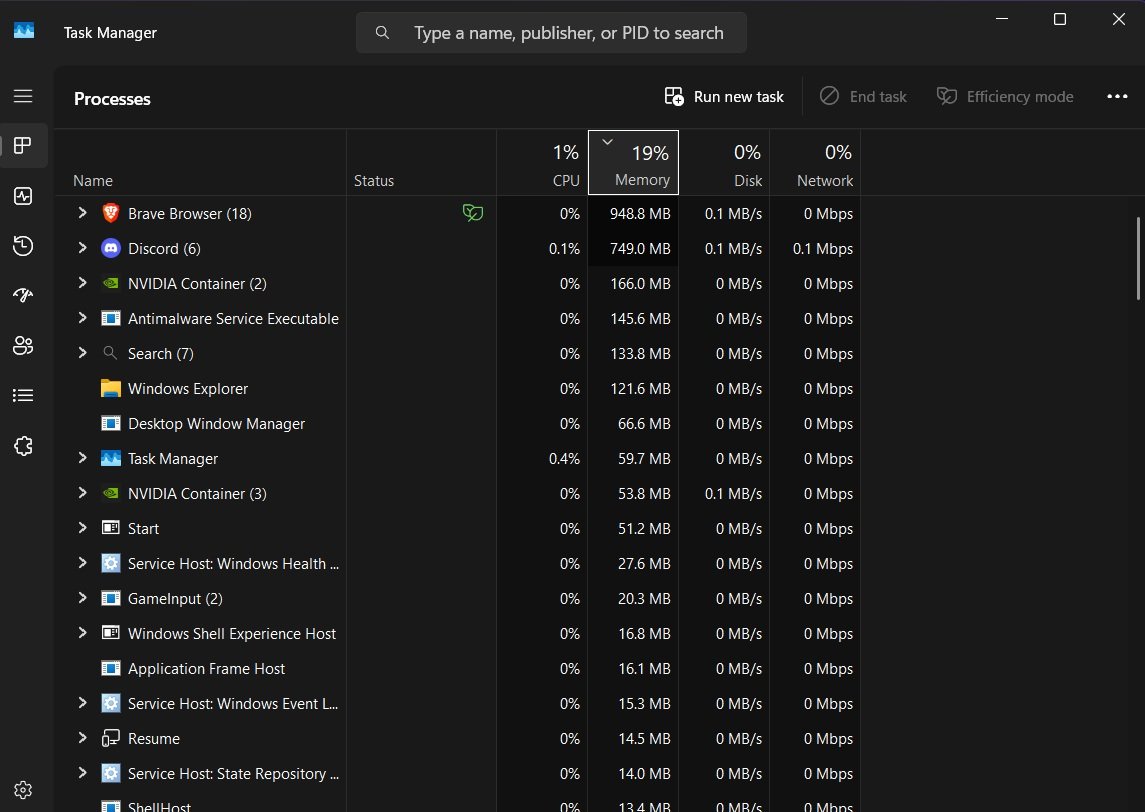Open the Details page from sidebar
1145x812 pixels.
click(23, 395)
